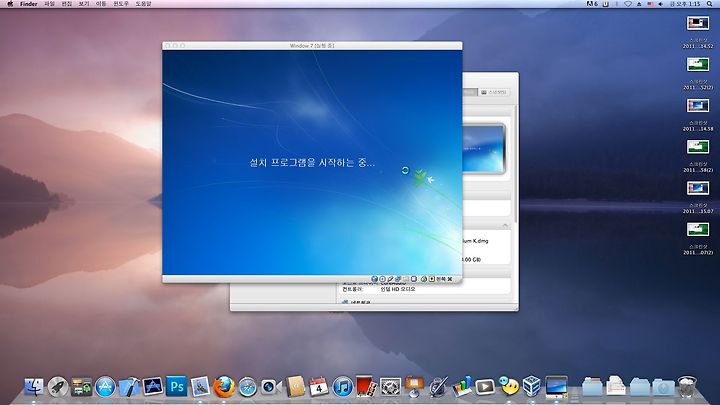This screenshot has width=720, height=405.
Task: Click the green mouse integration icon in VM status bar
Action: (424, 279)
